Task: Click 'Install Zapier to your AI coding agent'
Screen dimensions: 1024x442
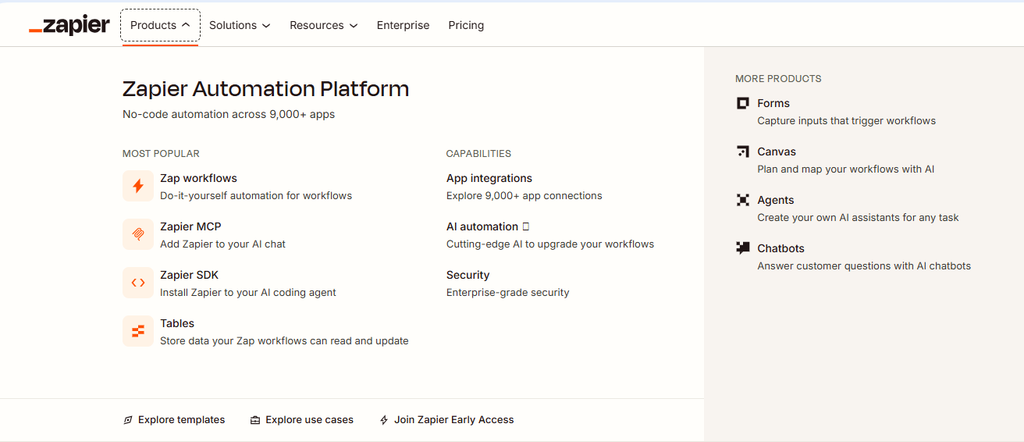Action: click(x=248, y=292)
